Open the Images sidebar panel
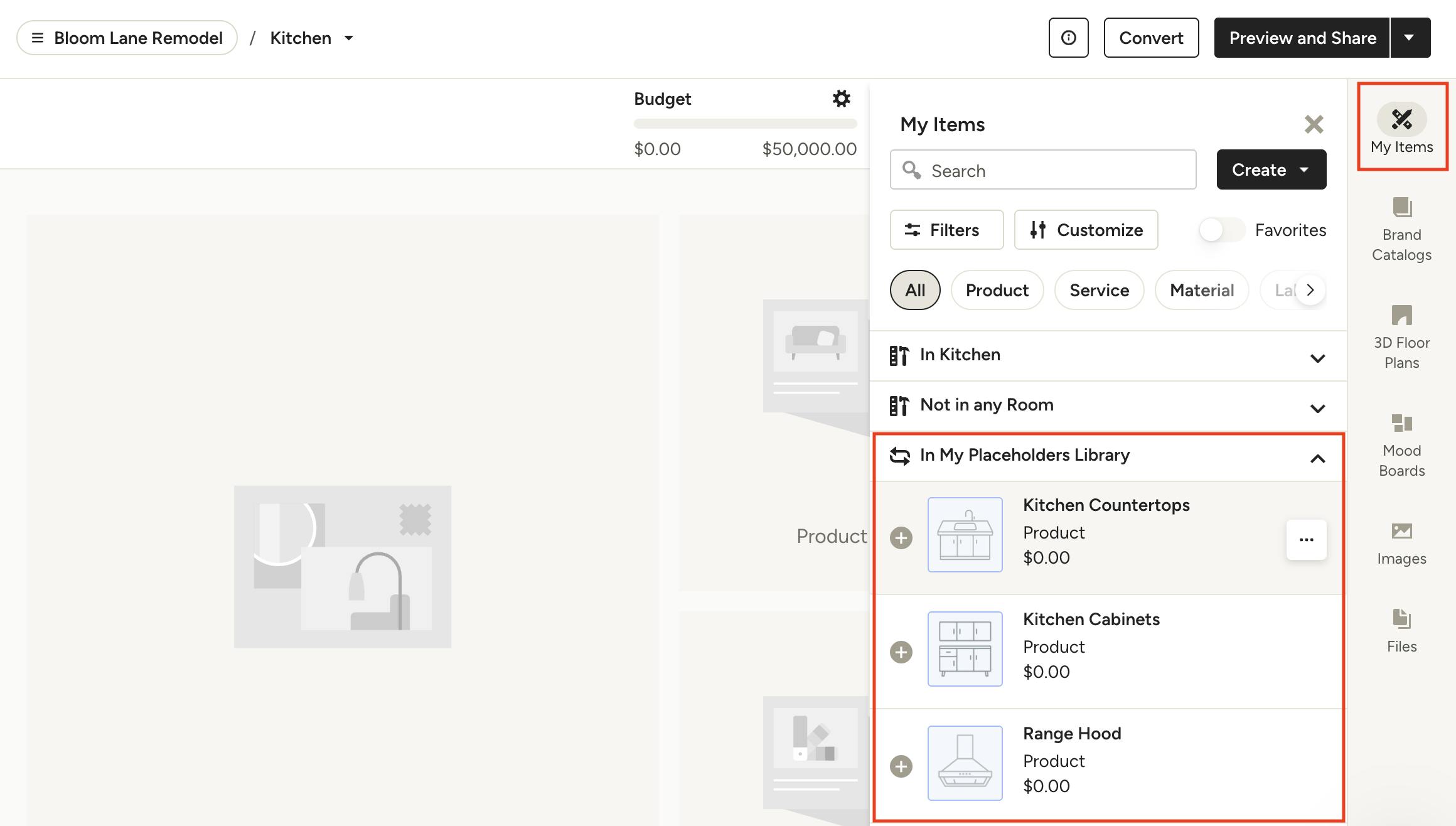Screen dimensions: 1456x826 [x=1401, y=544]
